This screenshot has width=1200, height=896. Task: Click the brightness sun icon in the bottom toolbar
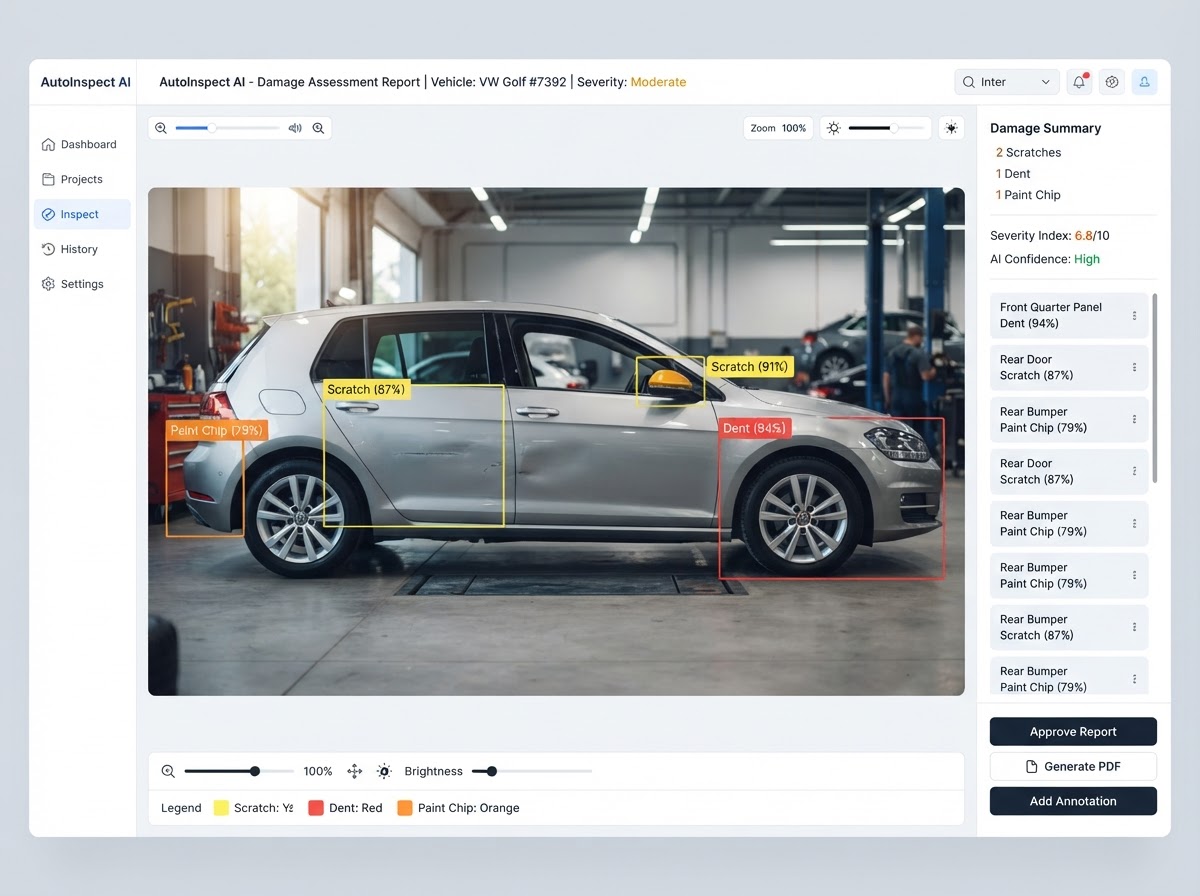coord(384,771)
